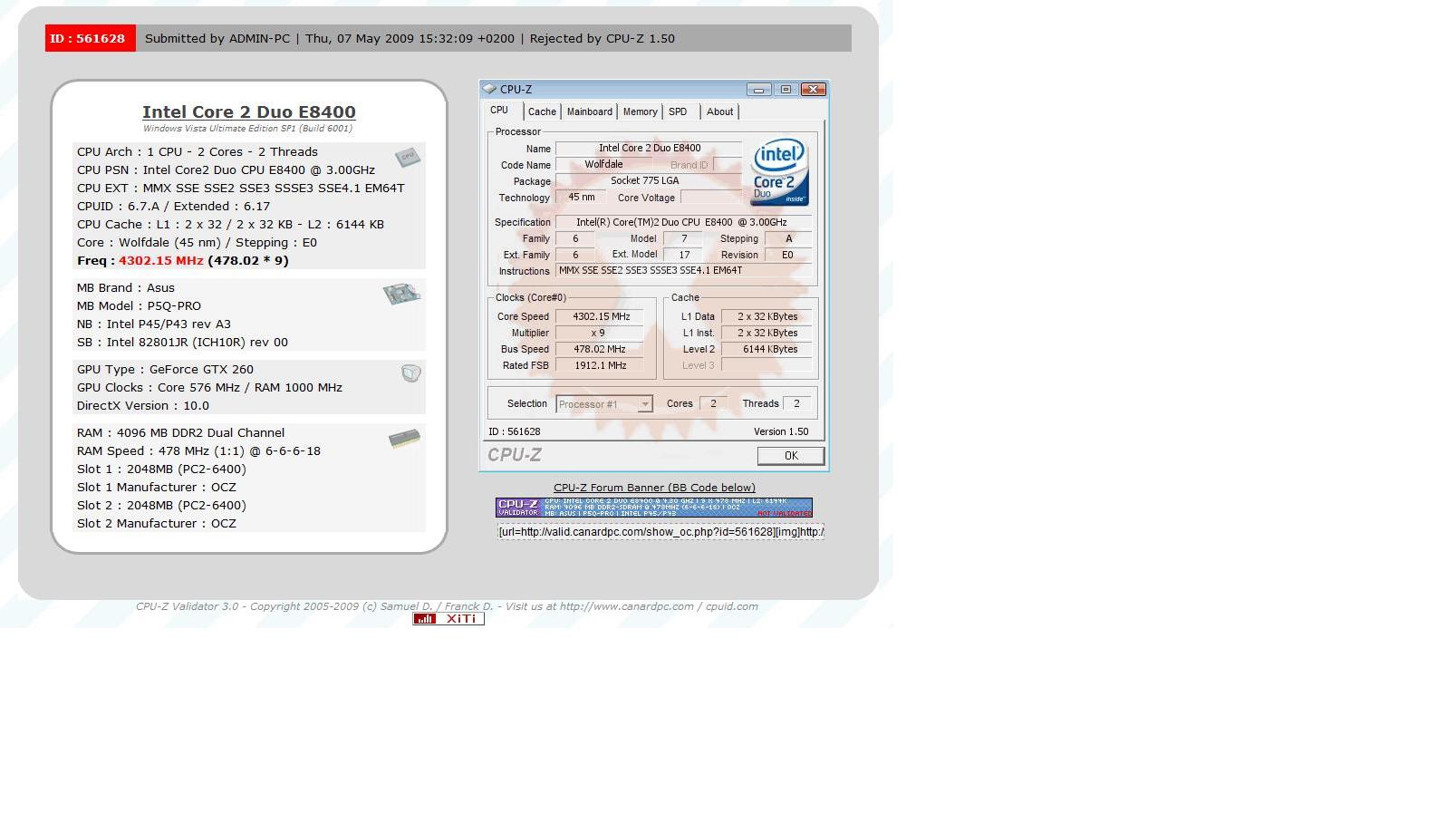Click the 'RAM Speed : 478 MHz' line

199,450
